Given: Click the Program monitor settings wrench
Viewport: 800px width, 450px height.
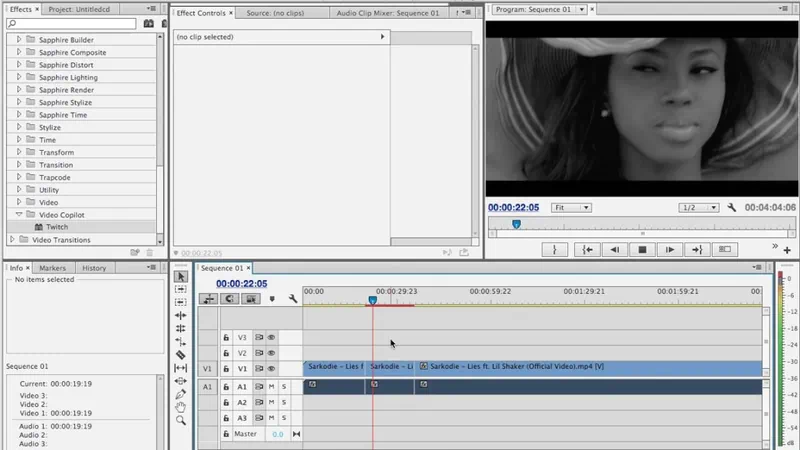Looking at the screenshot, I should 732,208.
